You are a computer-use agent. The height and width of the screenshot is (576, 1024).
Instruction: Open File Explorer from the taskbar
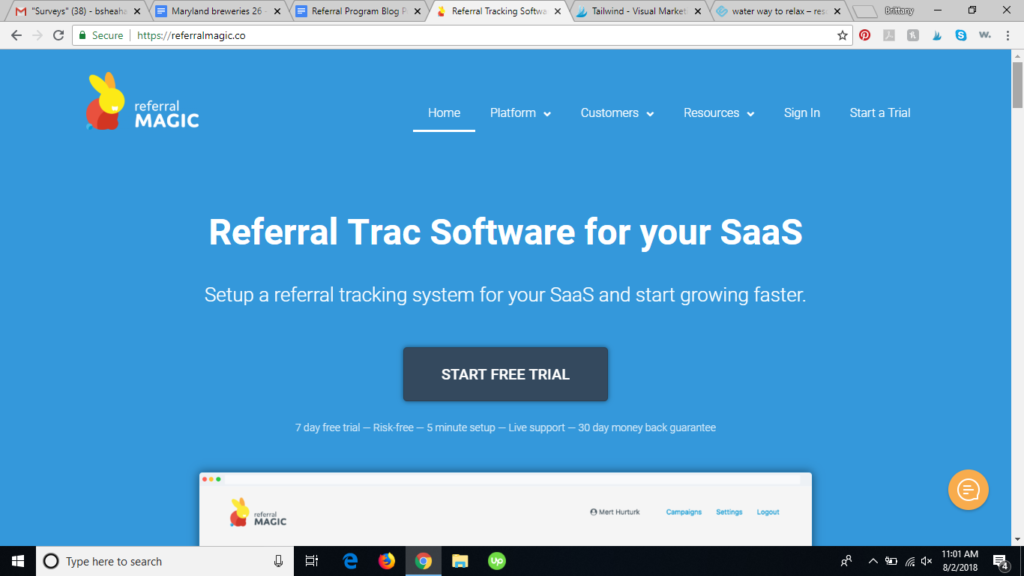(460, 561)
